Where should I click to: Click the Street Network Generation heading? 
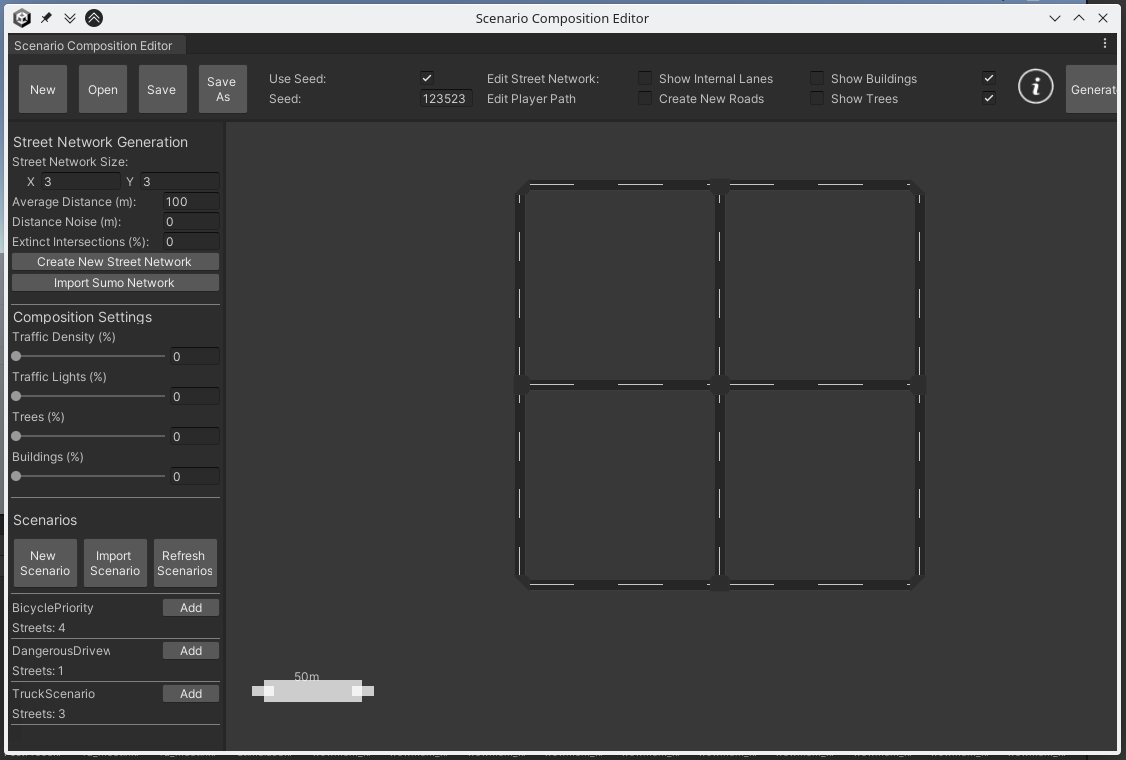(x=101, y=142)
